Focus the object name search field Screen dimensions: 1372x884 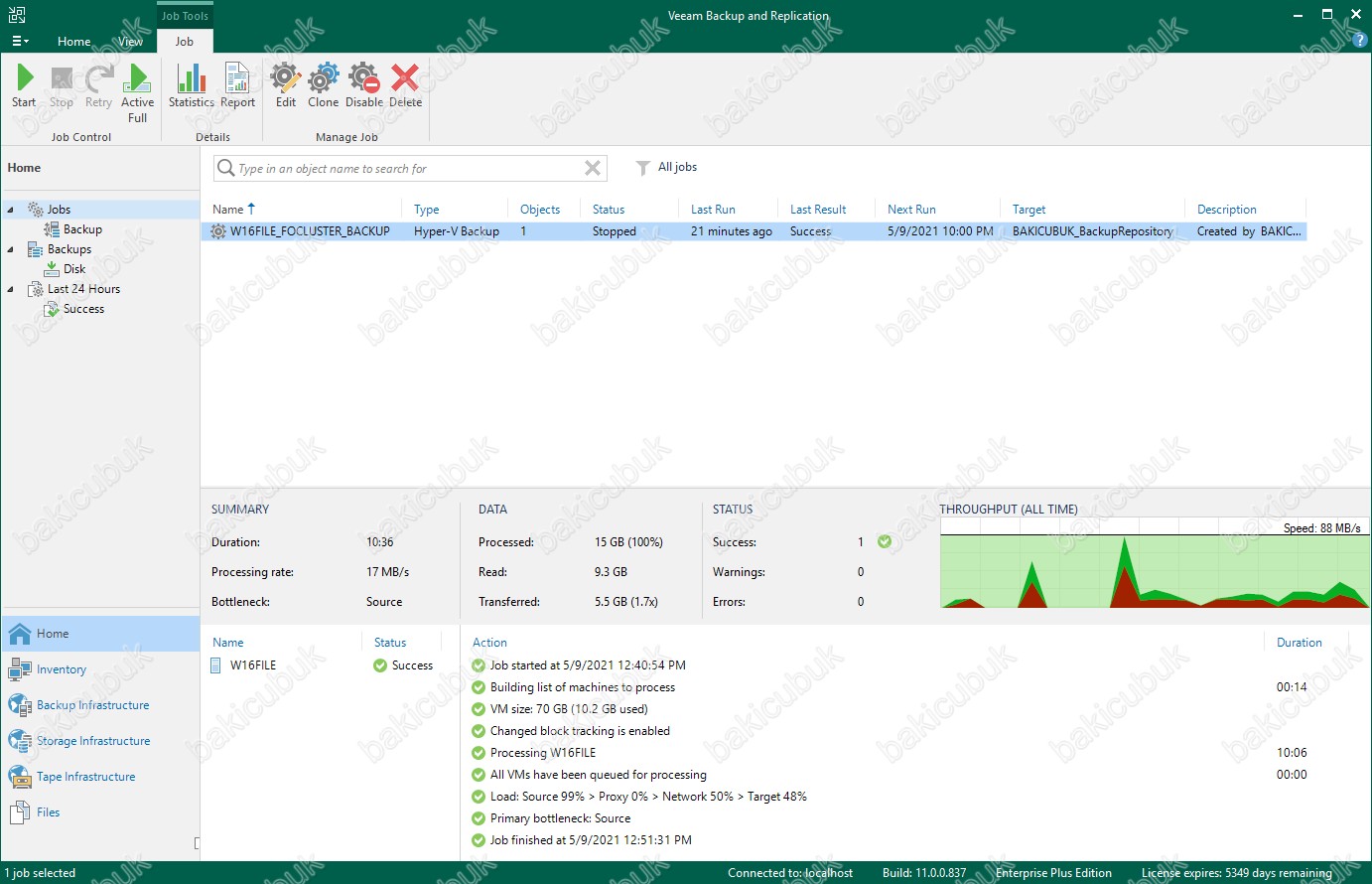409,169
